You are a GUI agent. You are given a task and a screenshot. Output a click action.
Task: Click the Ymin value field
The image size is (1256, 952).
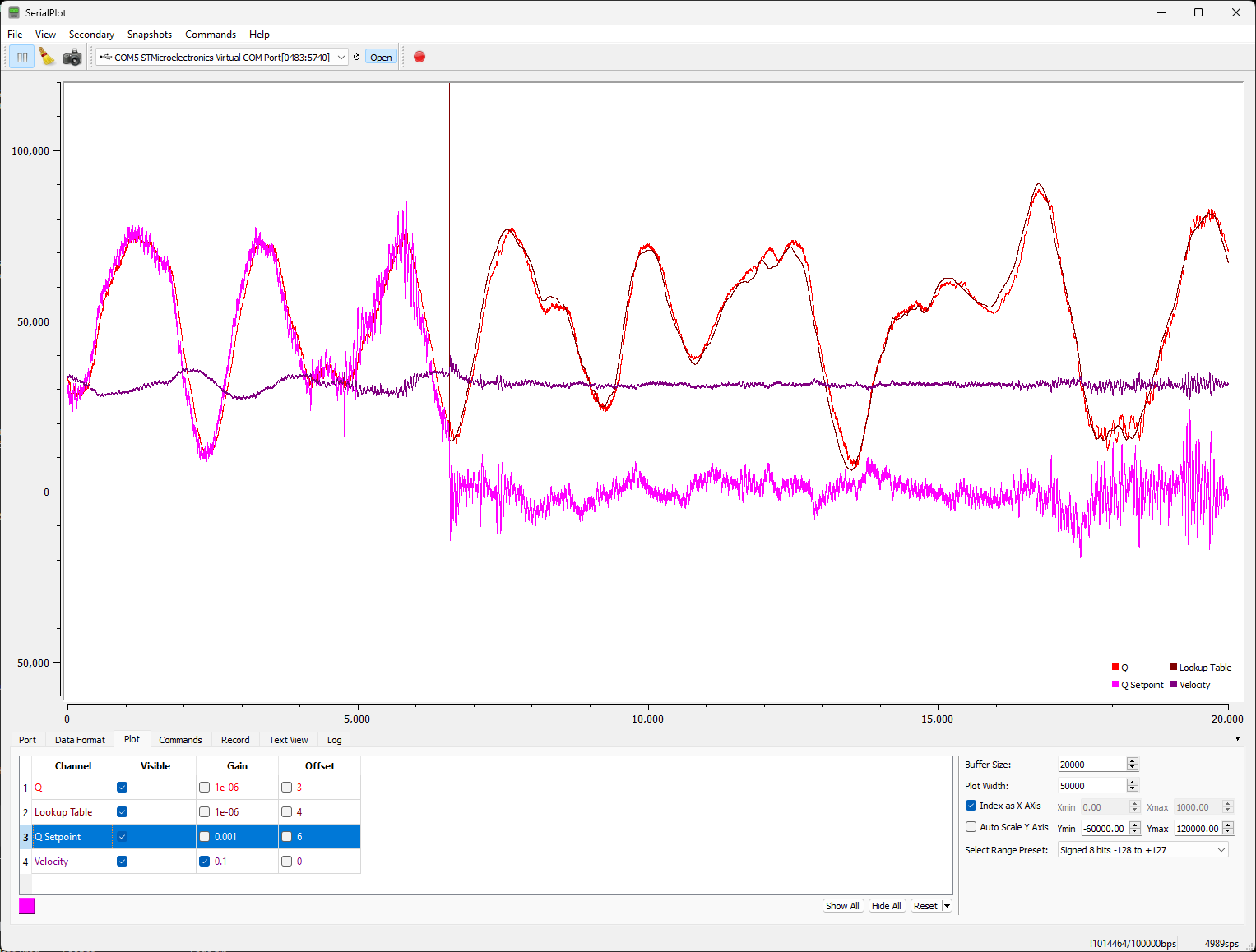pyautogui.click(x=1104, y=828)
